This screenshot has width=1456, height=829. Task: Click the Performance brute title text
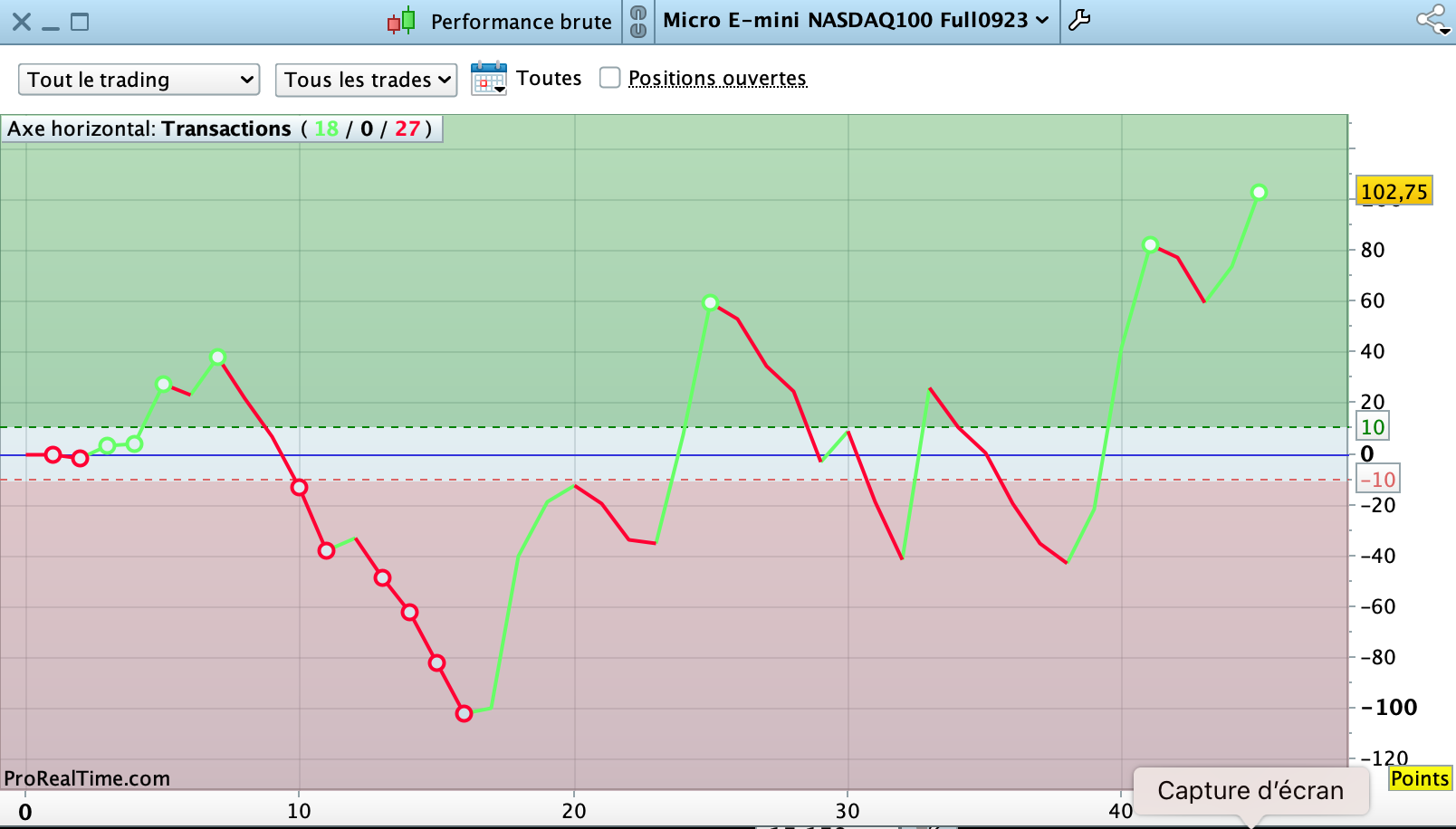[x=522, y=22]
